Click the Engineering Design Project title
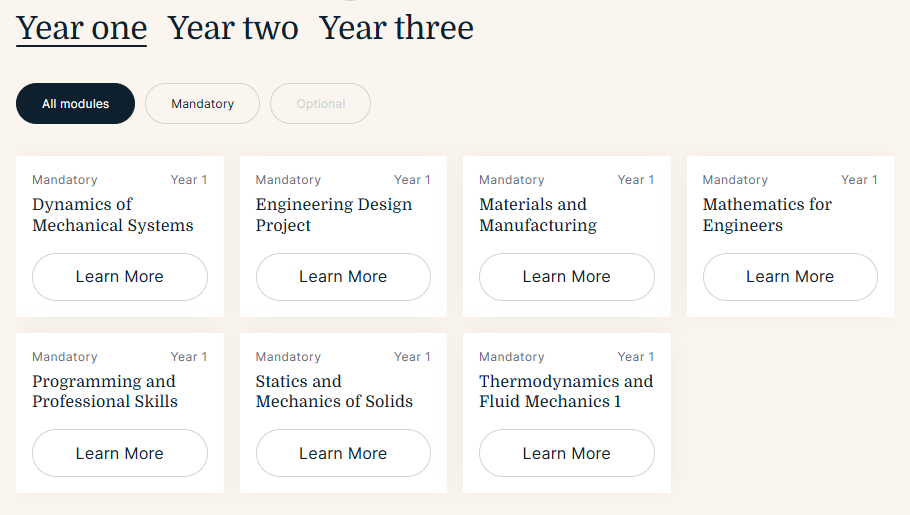The height and width of the screenshot is (515, 910). point(333,215)
